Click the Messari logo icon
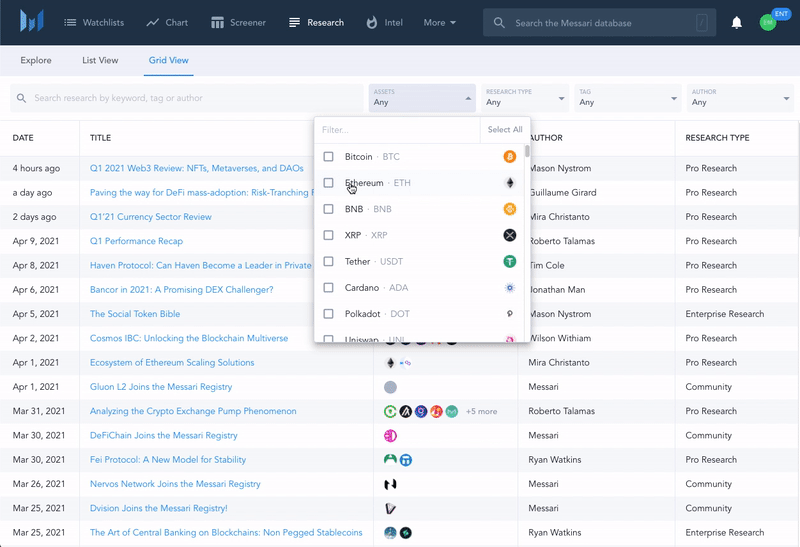Screen dimensions: 800x547 [x=32, y=21]
